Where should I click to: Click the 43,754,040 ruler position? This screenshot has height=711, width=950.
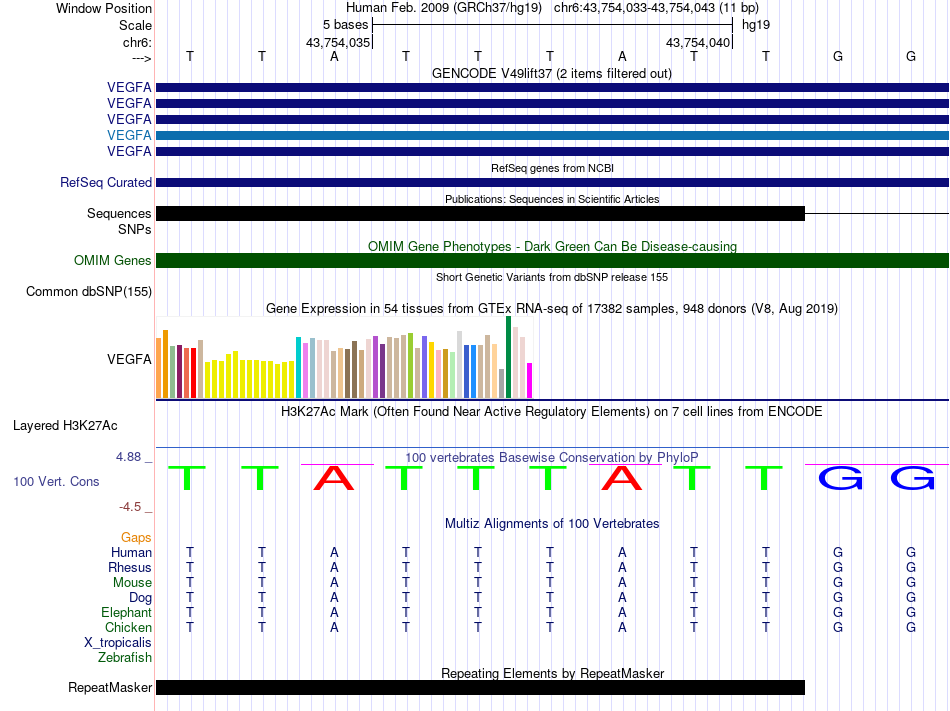click(x=697, y=42)
